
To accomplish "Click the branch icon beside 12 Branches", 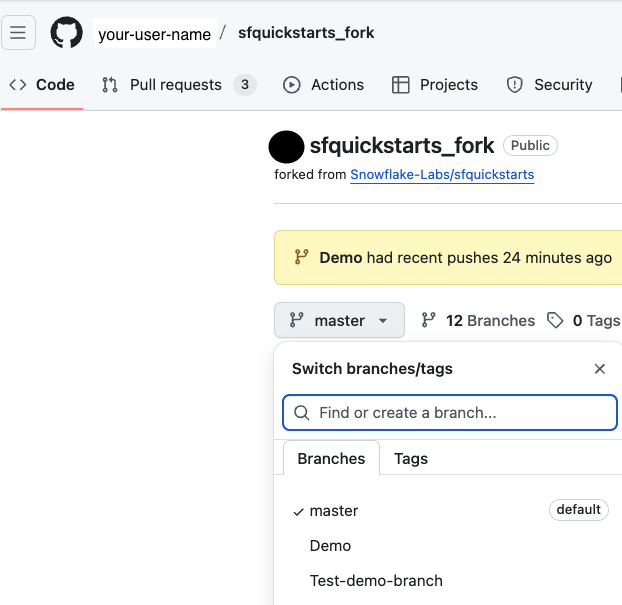I will (428, 320).
